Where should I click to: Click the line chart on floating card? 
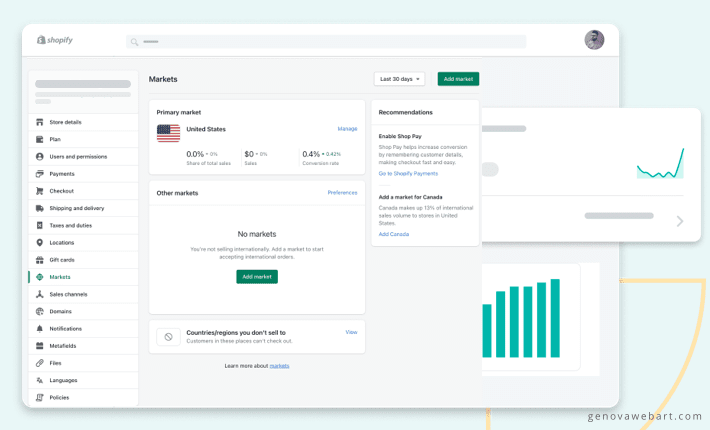click(x=660, y=163)
